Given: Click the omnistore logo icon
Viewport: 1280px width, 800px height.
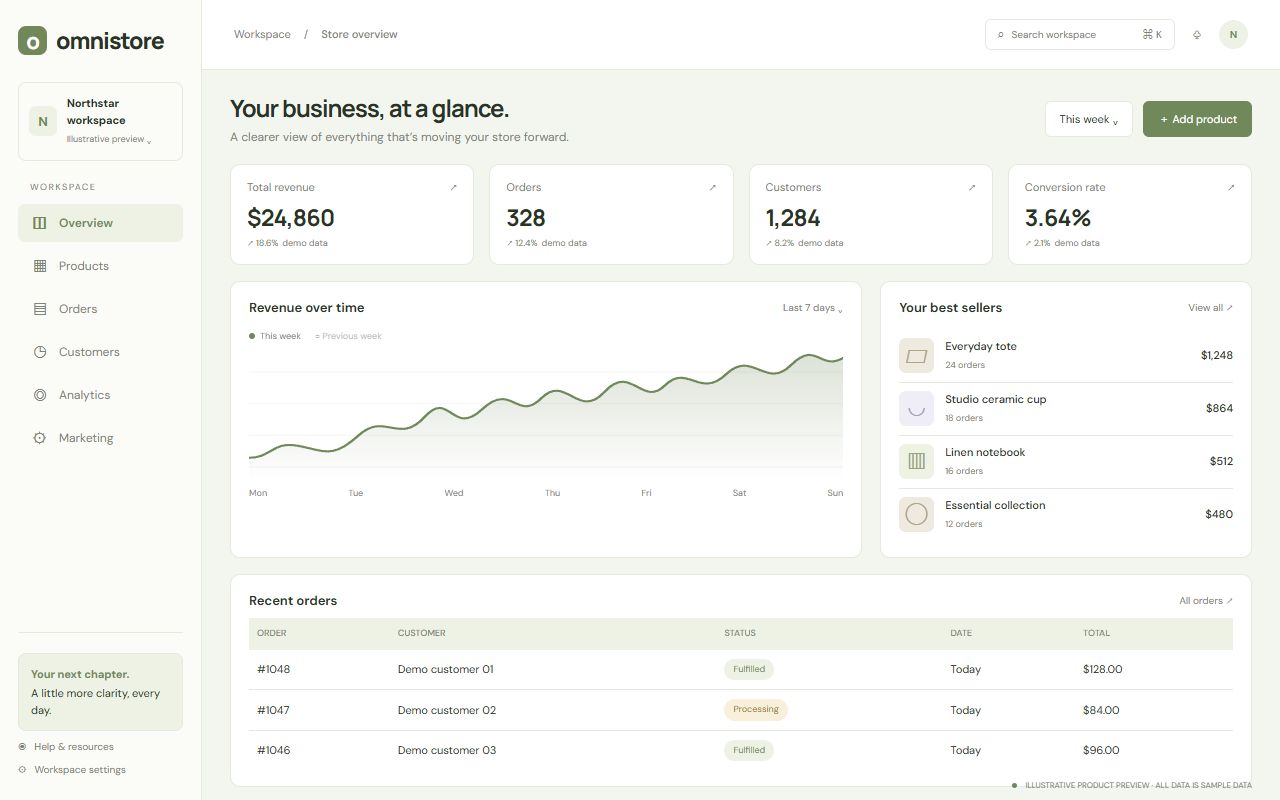Looking at the screenshot, I should point(32,41).
